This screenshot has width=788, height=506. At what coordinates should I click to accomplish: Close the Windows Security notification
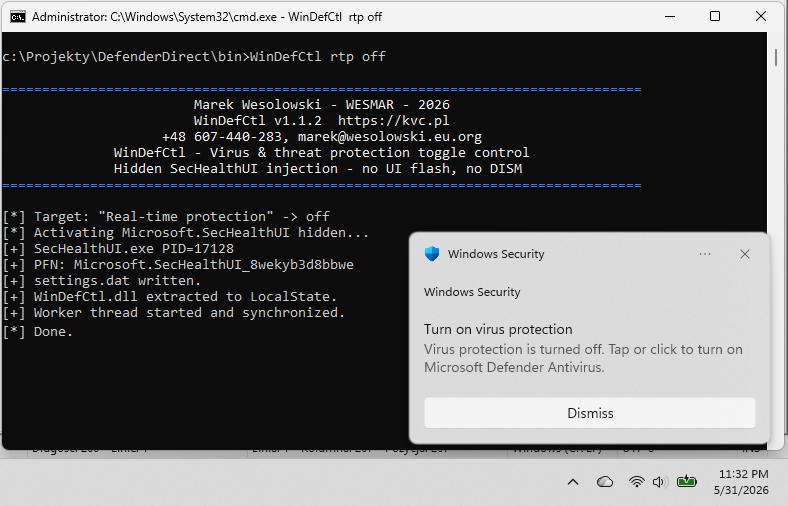[745, 254]
